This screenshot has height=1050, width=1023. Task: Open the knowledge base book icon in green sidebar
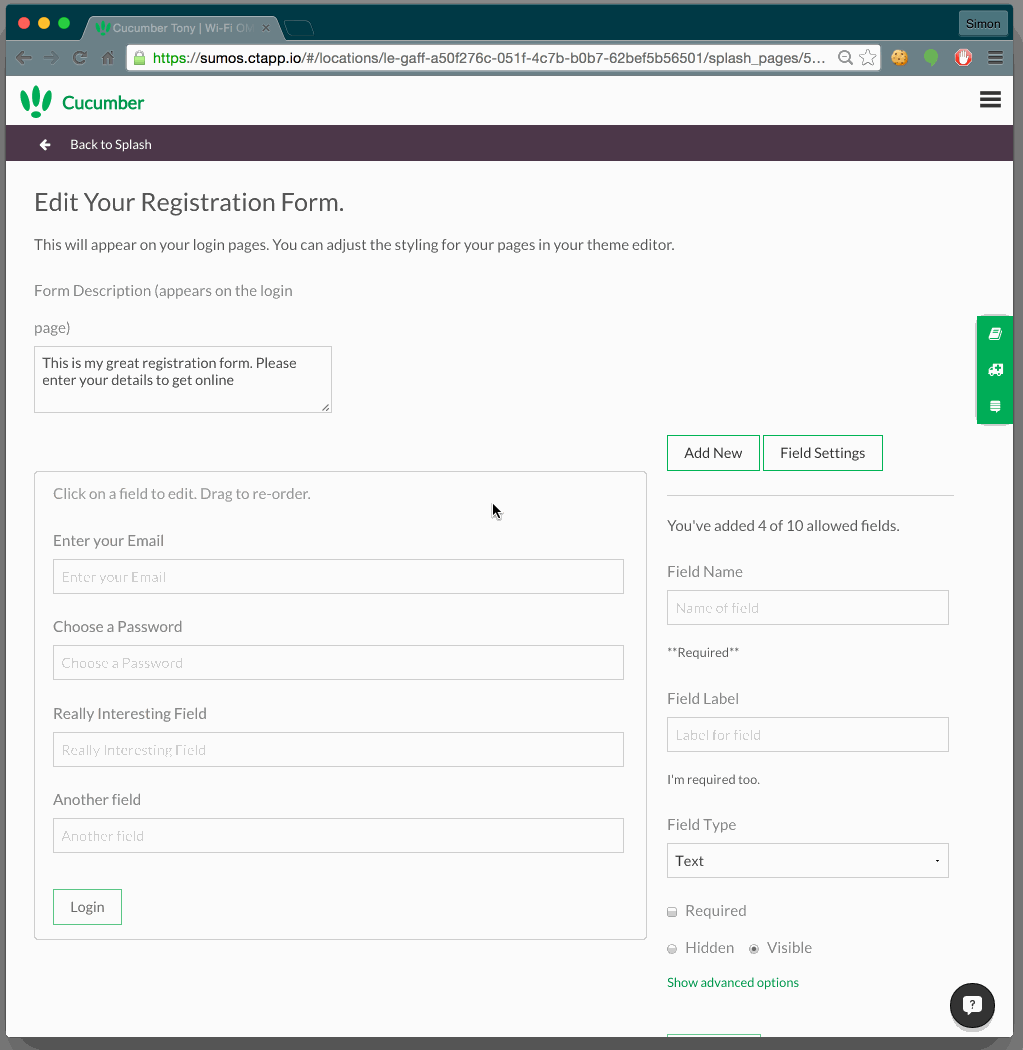click(994, 333)
